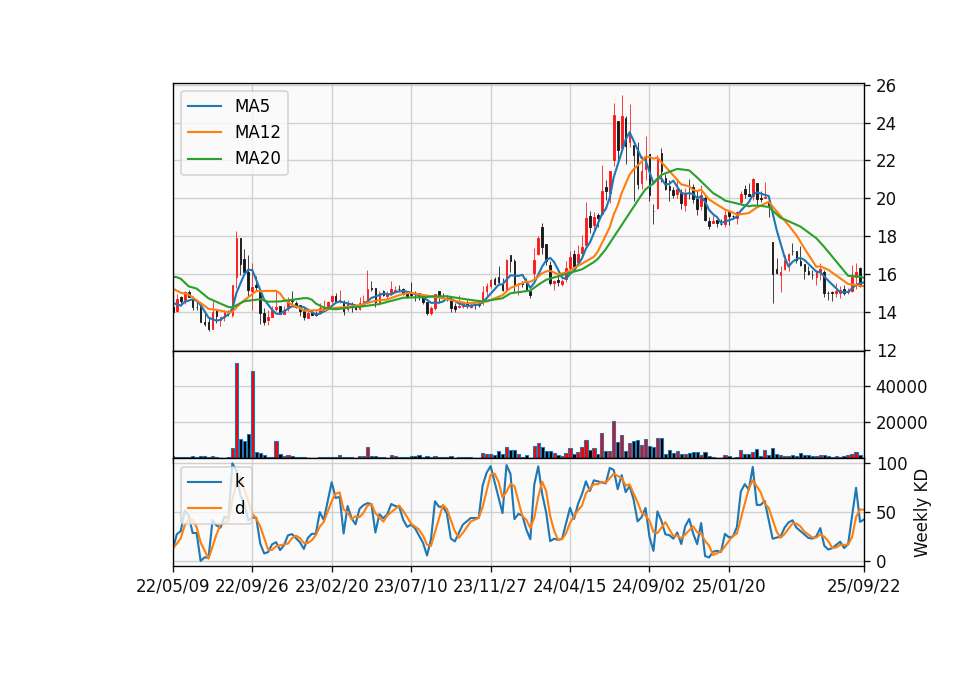The width and height of the screenshot is (960, 690).
Task: Click the KD axis value 0
Action: click(x=881, y=561)
